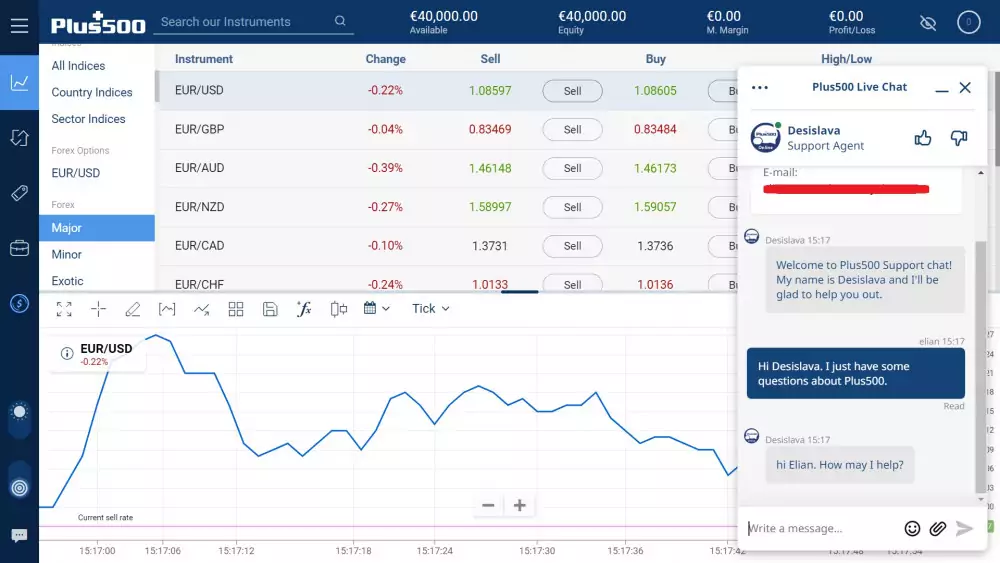Rate agent Desislava thumbs down
This screenshot has height=563, width=1000.
click(959, 138)
